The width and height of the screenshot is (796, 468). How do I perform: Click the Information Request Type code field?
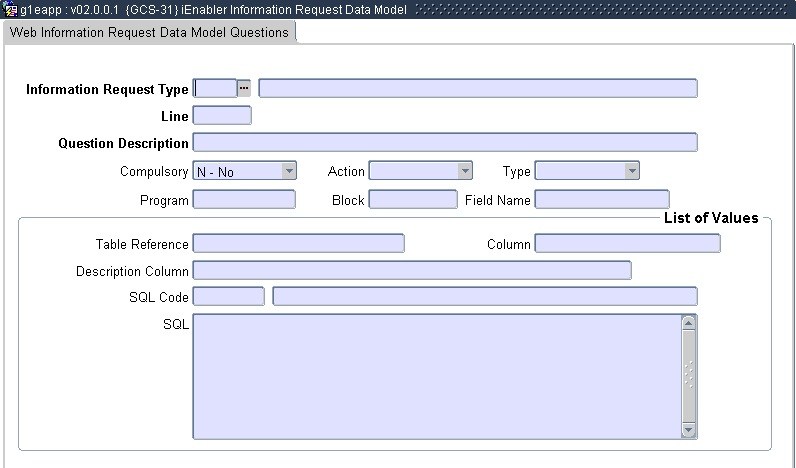click(215, 88)
